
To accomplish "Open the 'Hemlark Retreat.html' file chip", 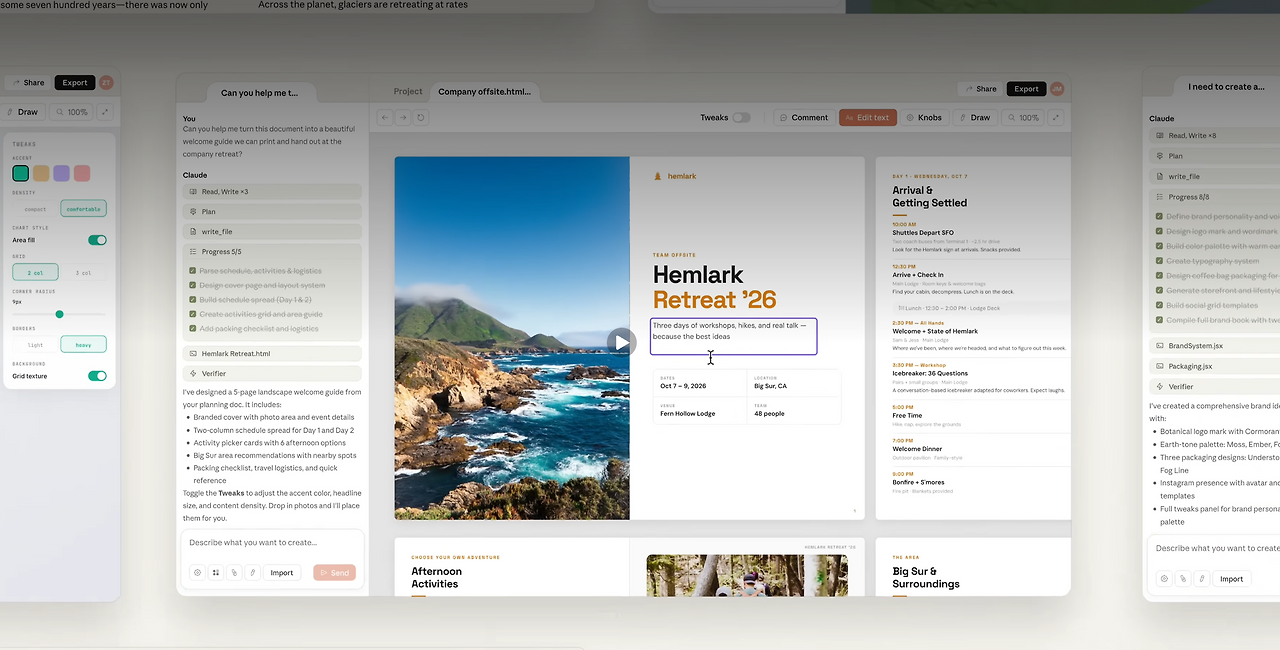I will pos(272,353).
